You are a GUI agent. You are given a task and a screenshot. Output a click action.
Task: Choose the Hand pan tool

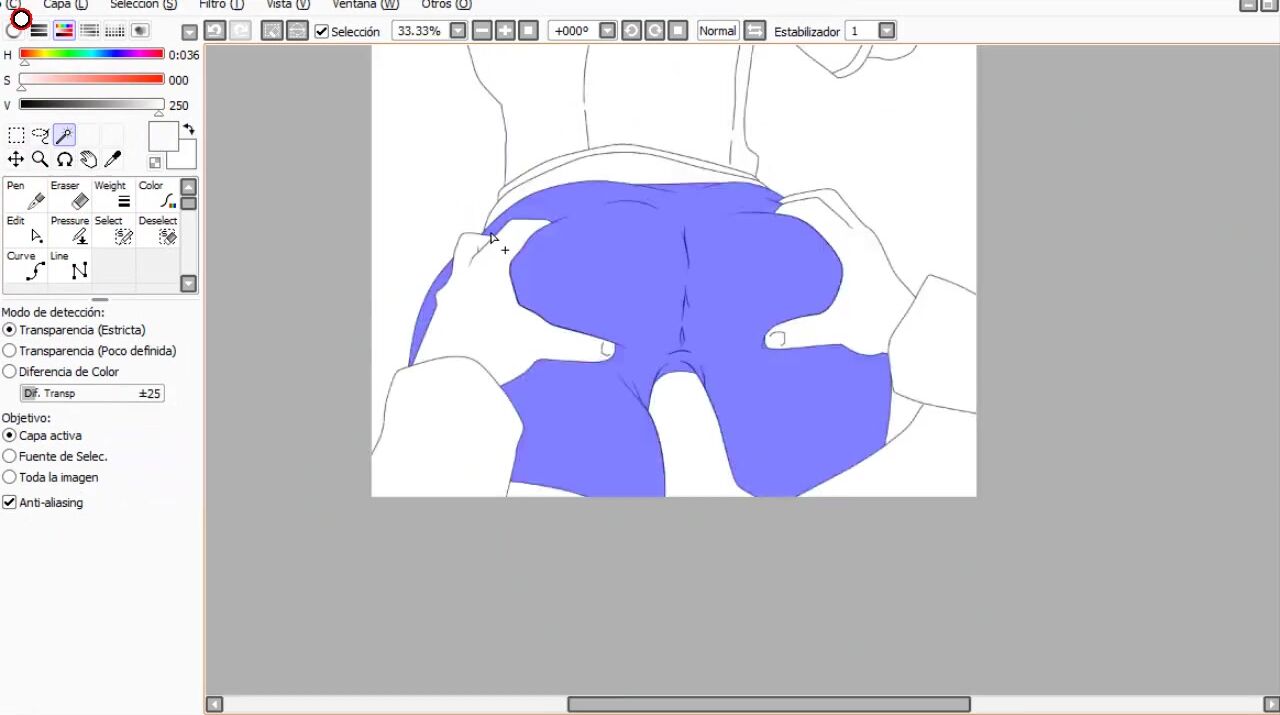[x=88, y=159]
